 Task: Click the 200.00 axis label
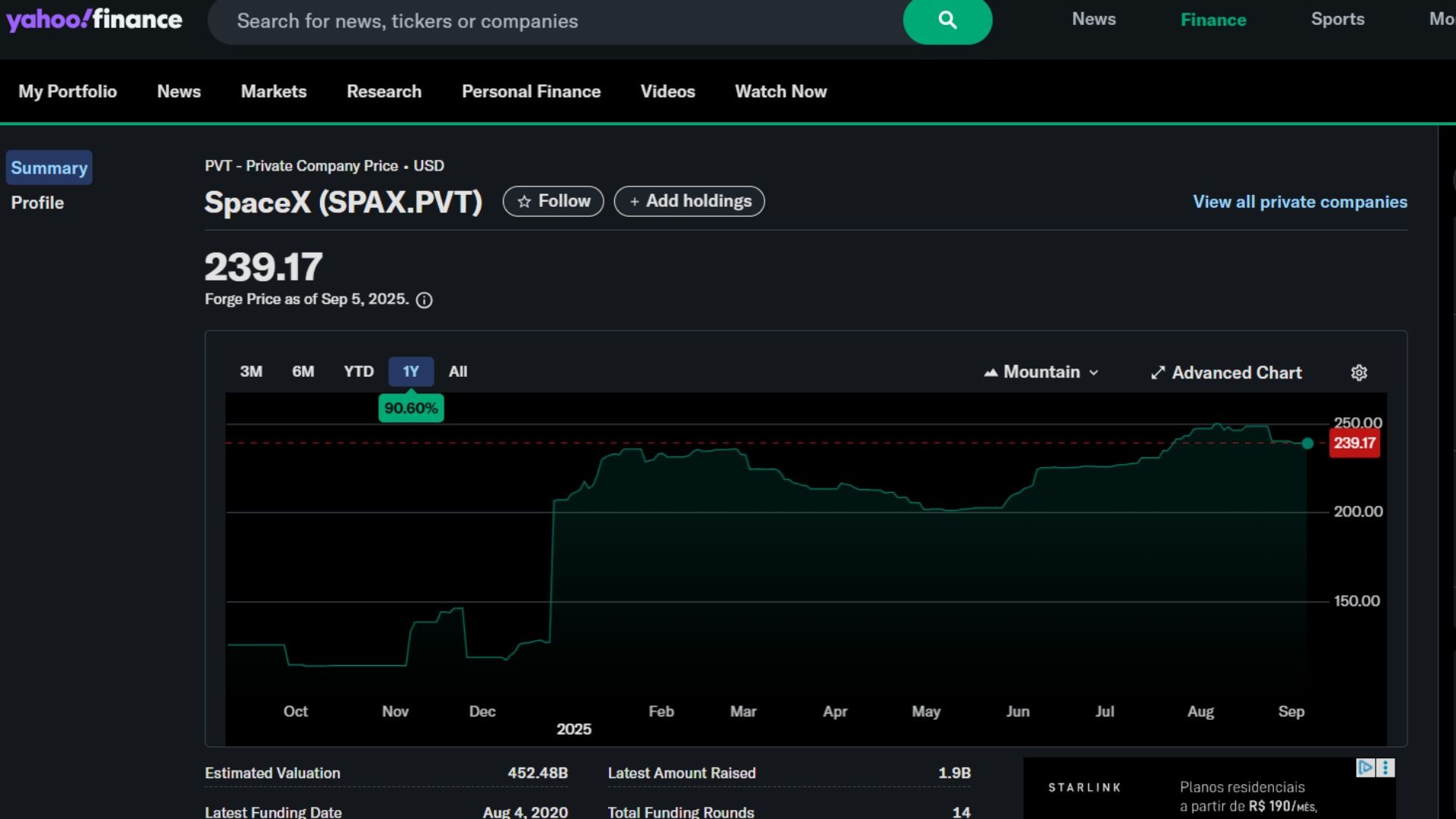(x=1358, y=512)
